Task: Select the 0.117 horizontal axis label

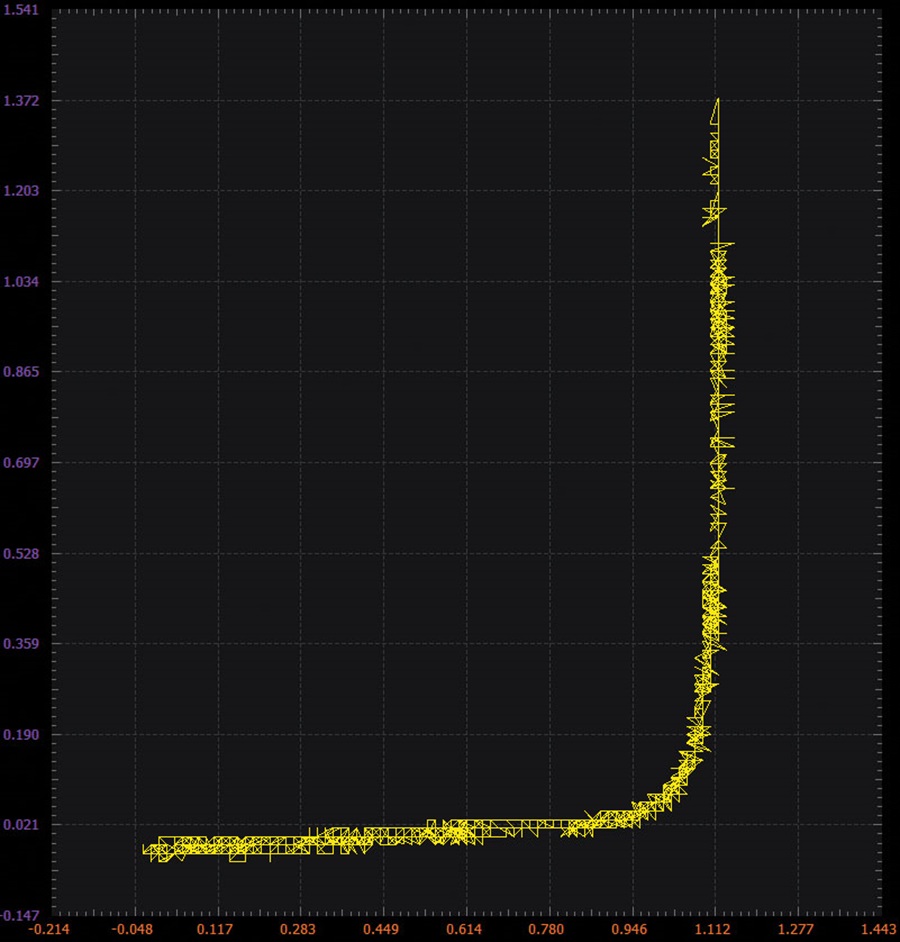Action: [x=215, y=930]
